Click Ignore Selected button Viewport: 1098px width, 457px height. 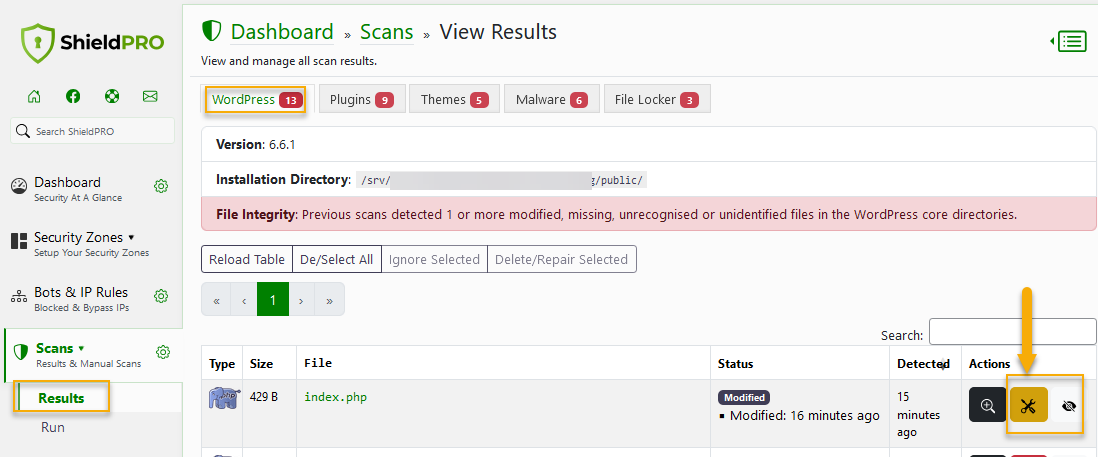[x=434, y=259]
